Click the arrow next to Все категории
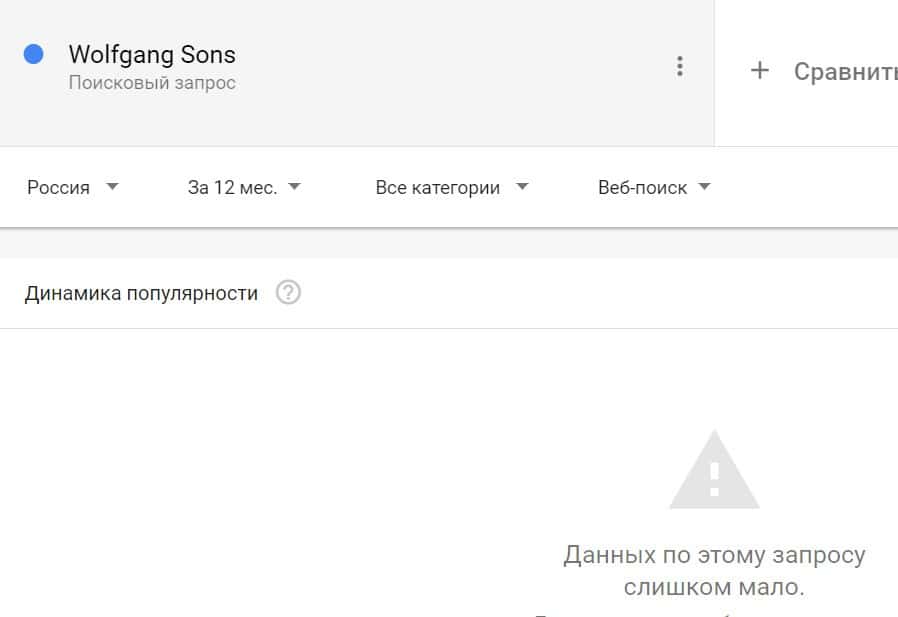The height and width of the screenshot is (617, 898). pos(522,187)
